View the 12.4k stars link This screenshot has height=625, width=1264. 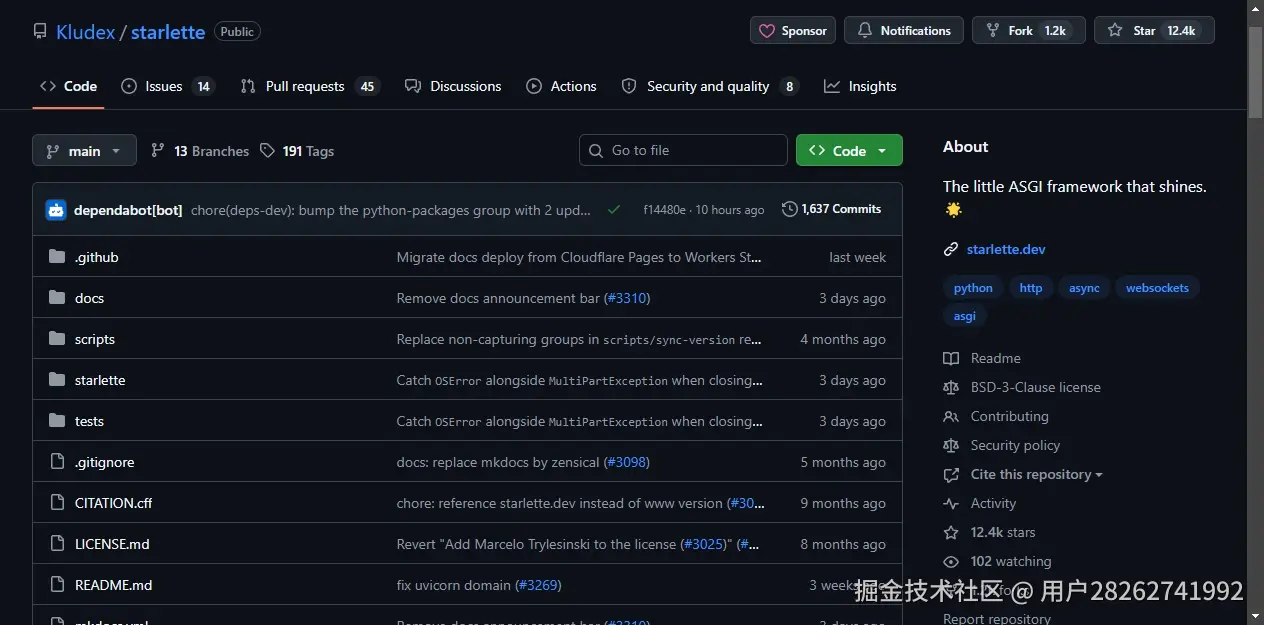pos(990,532)
